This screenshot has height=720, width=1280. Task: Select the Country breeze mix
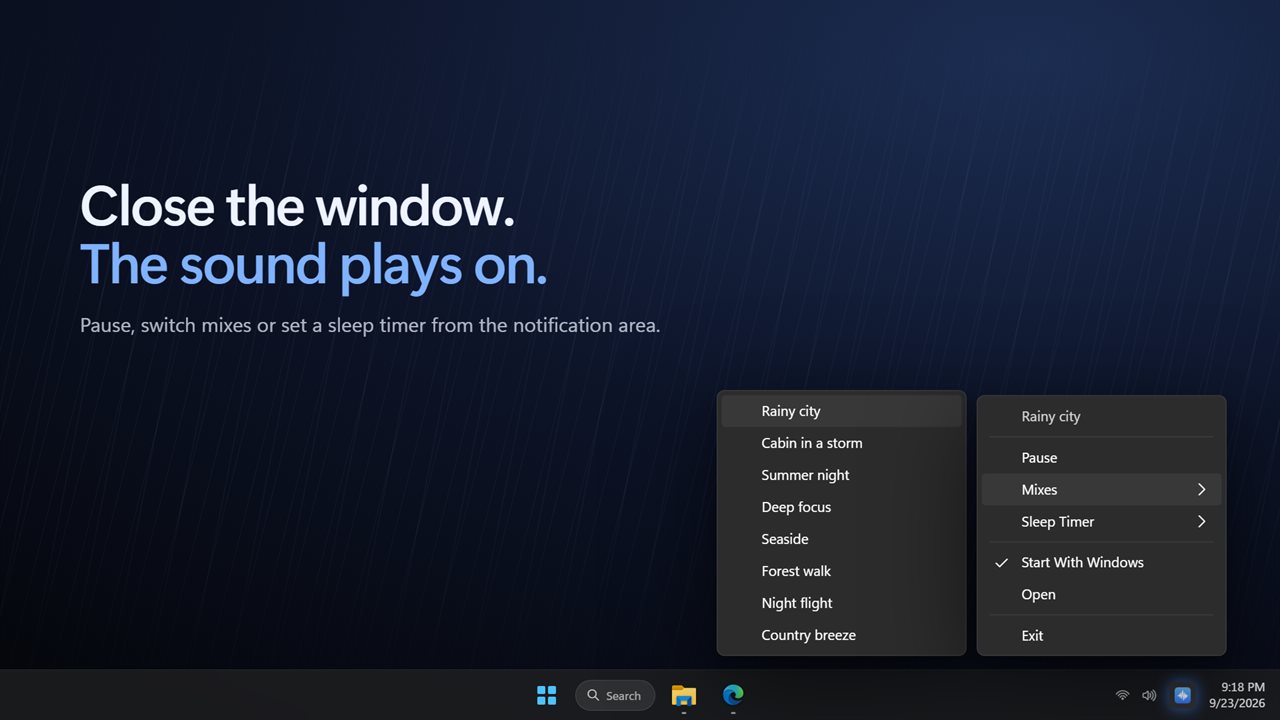point(841,635)
